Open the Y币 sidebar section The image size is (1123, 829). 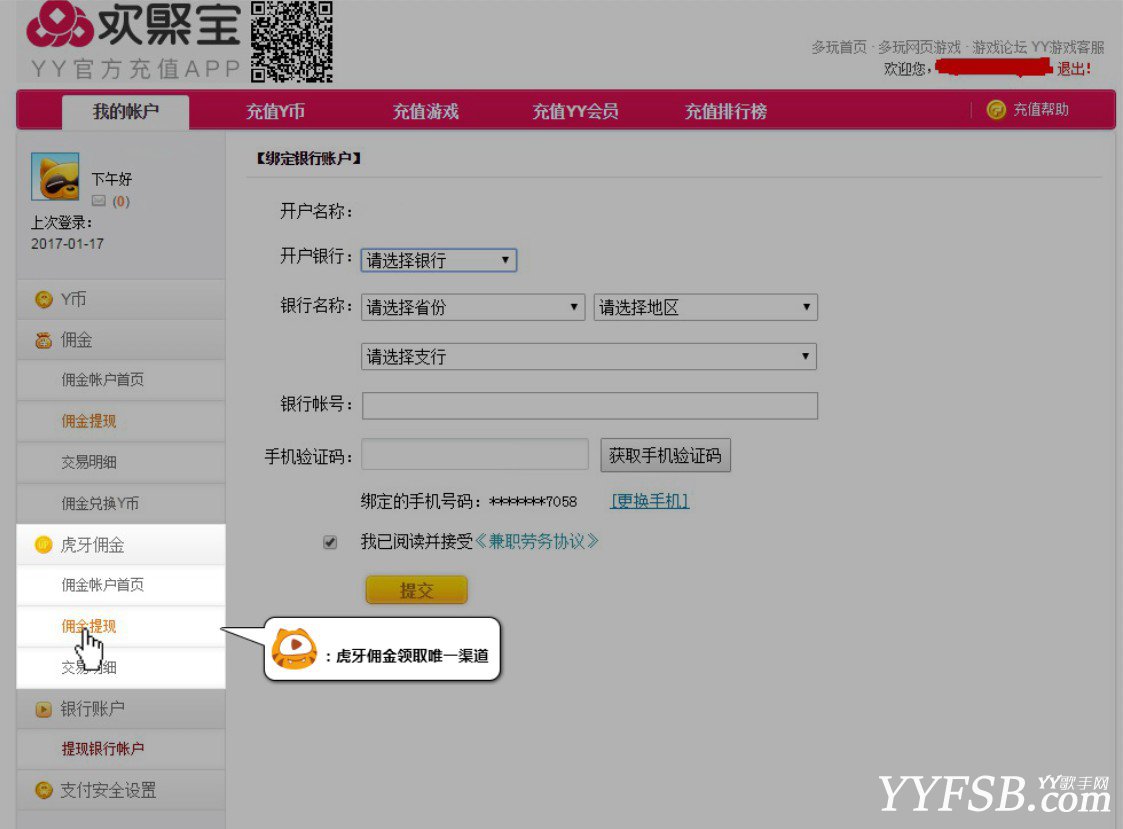click(x=120, y=299)
